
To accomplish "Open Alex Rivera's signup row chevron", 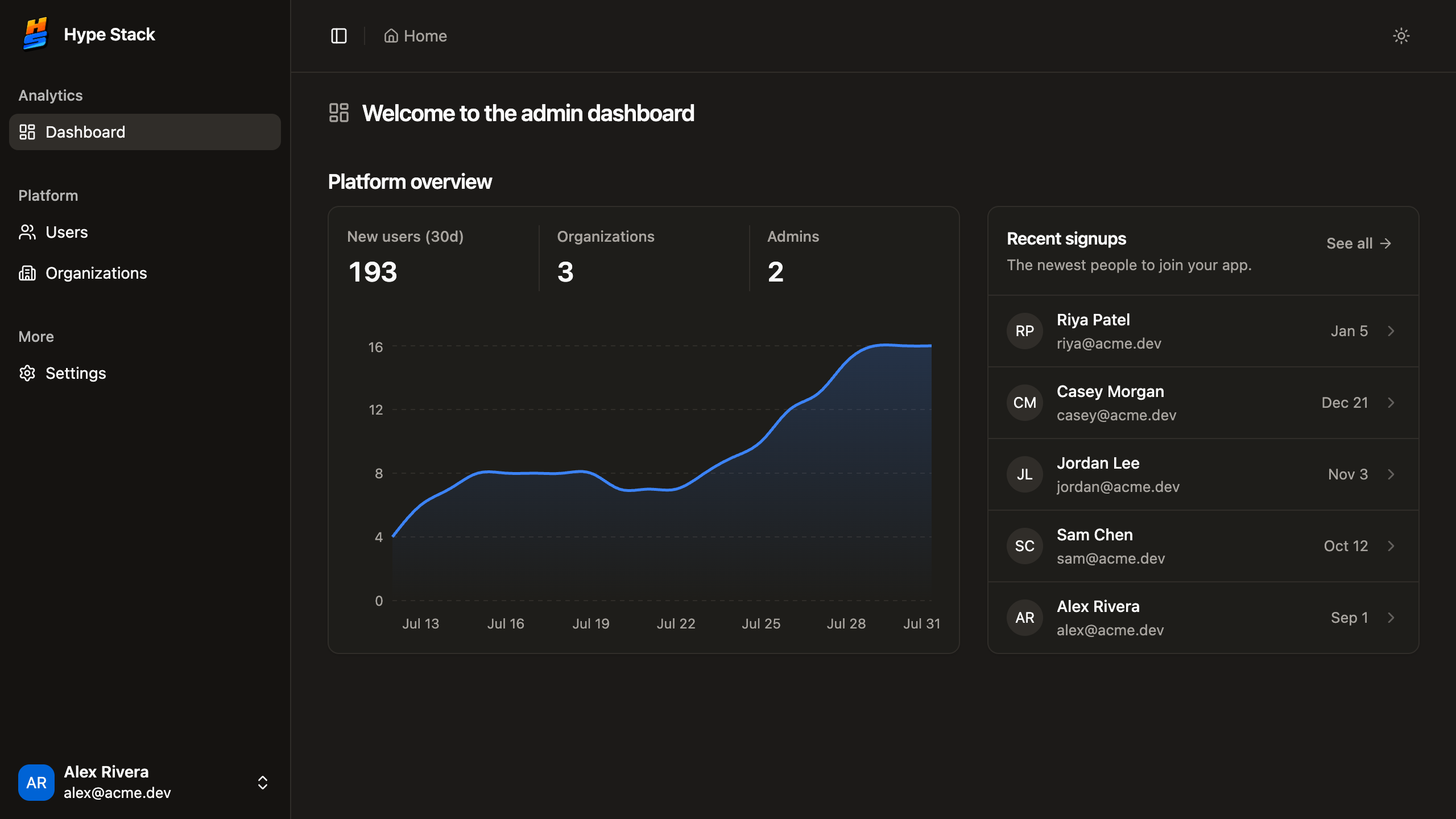I will (x=1391, y=618).
